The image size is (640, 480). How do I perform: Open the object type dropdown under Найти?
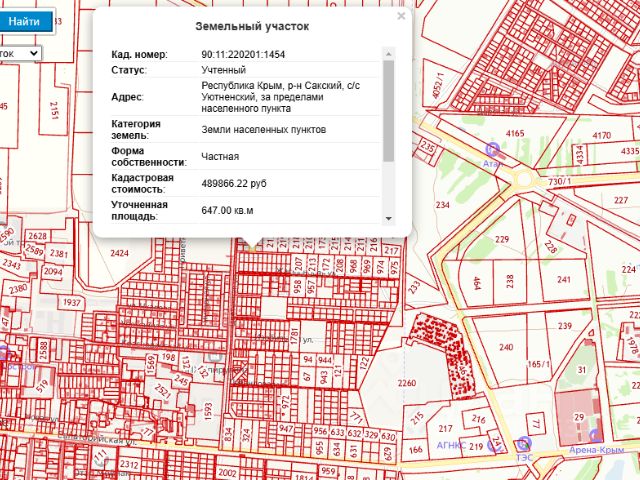20,53
